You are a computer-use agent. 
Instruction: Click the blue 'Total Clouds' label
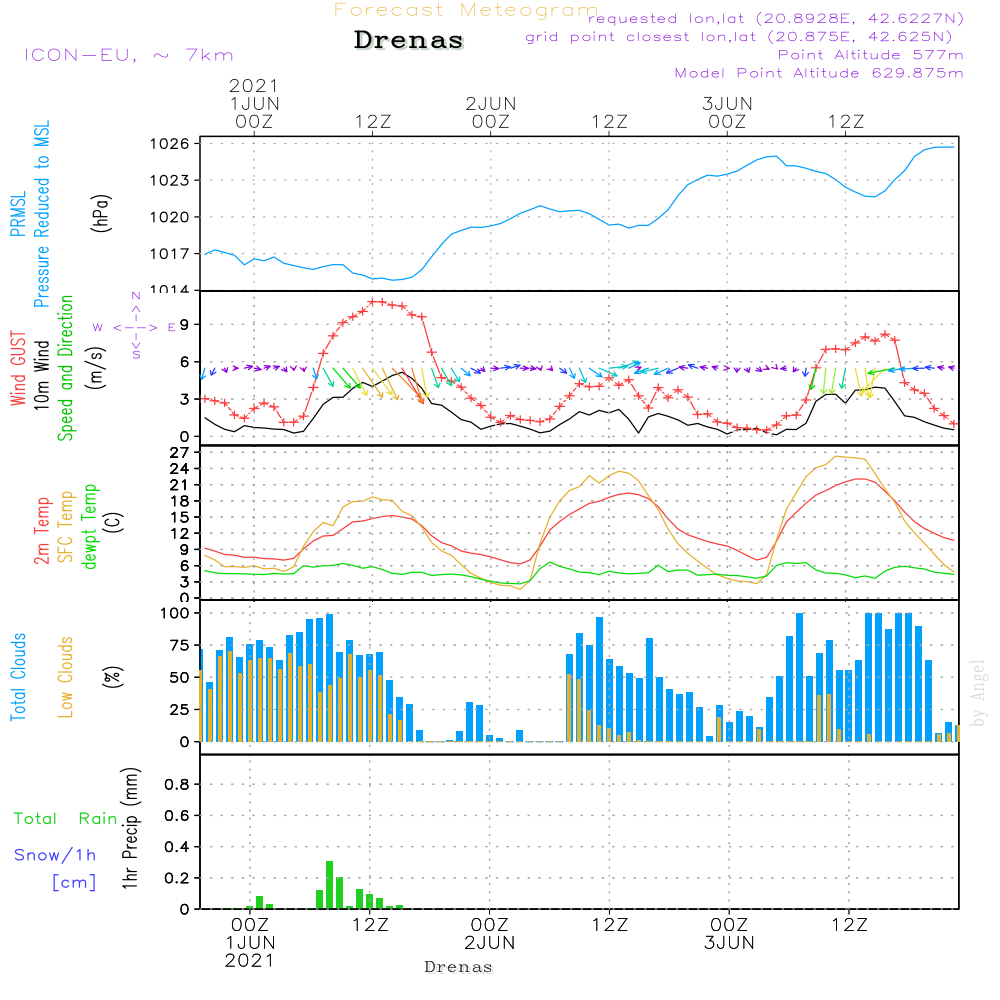pyautogui.click(x=18, y=677)
